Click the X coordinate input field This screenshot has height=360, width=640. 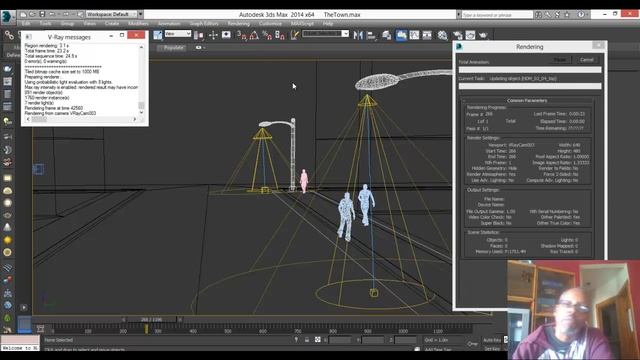(x=340, y=340)
